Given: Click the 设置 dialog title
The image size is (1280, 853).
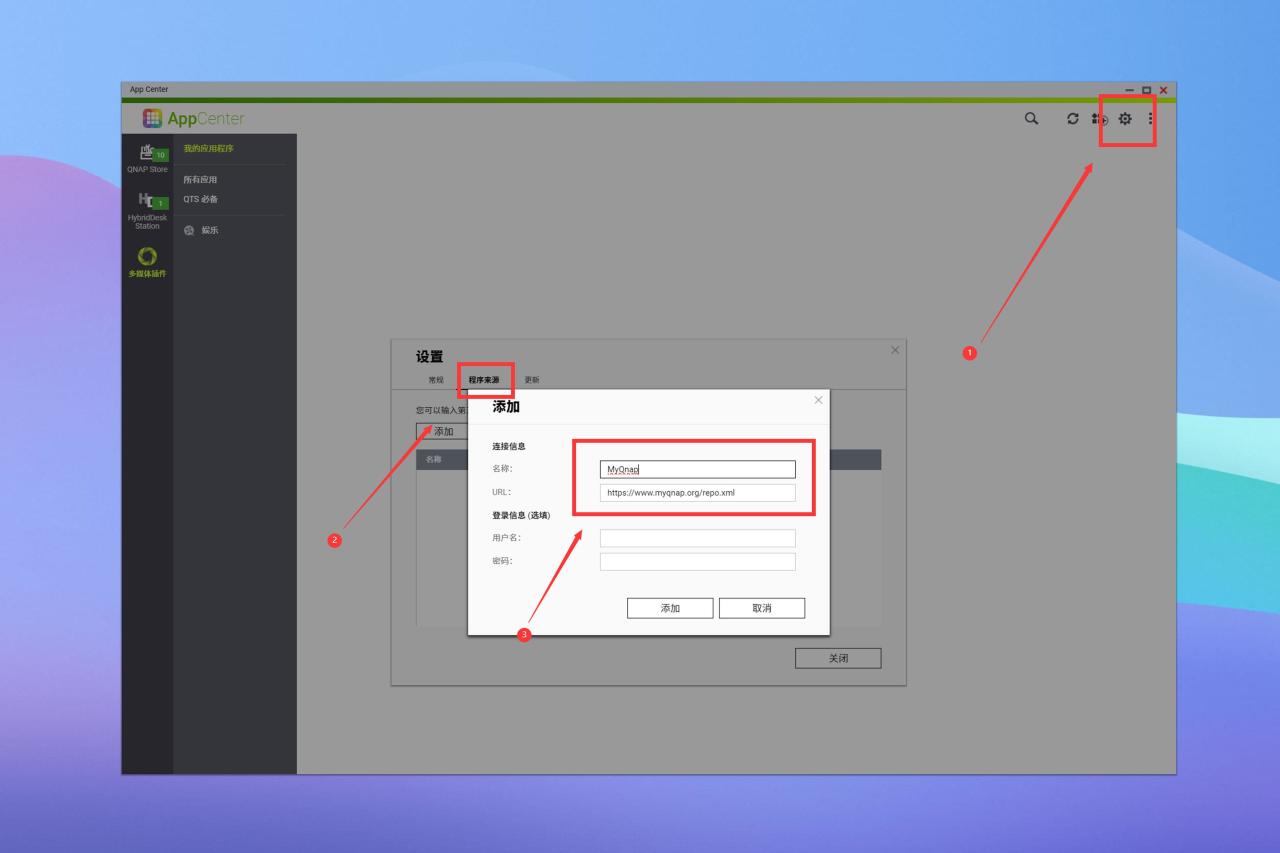Looking at the screenshot, I should [x=430, y=357].
